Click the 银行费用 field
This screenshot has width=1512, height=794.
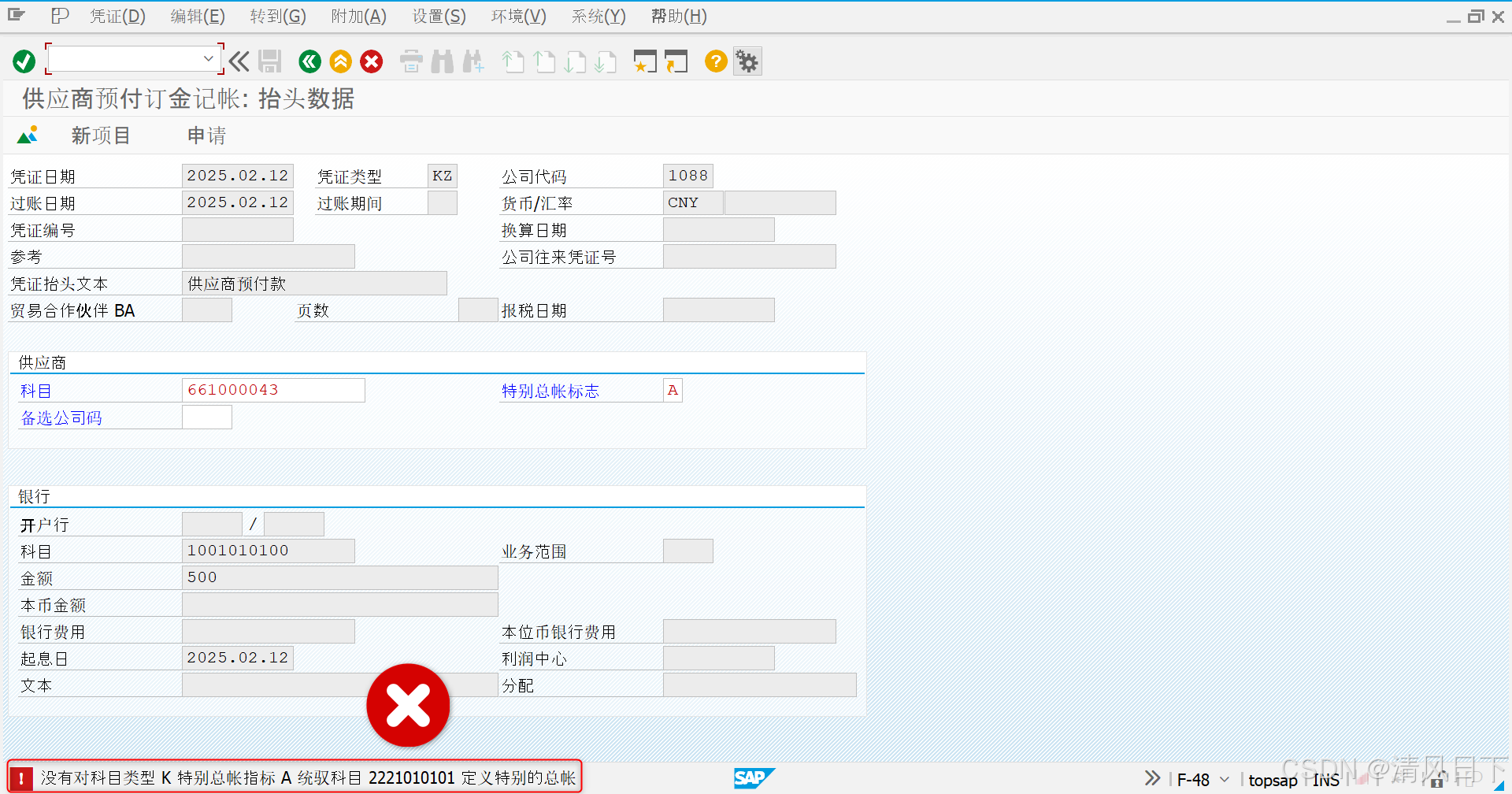point(269,631)
